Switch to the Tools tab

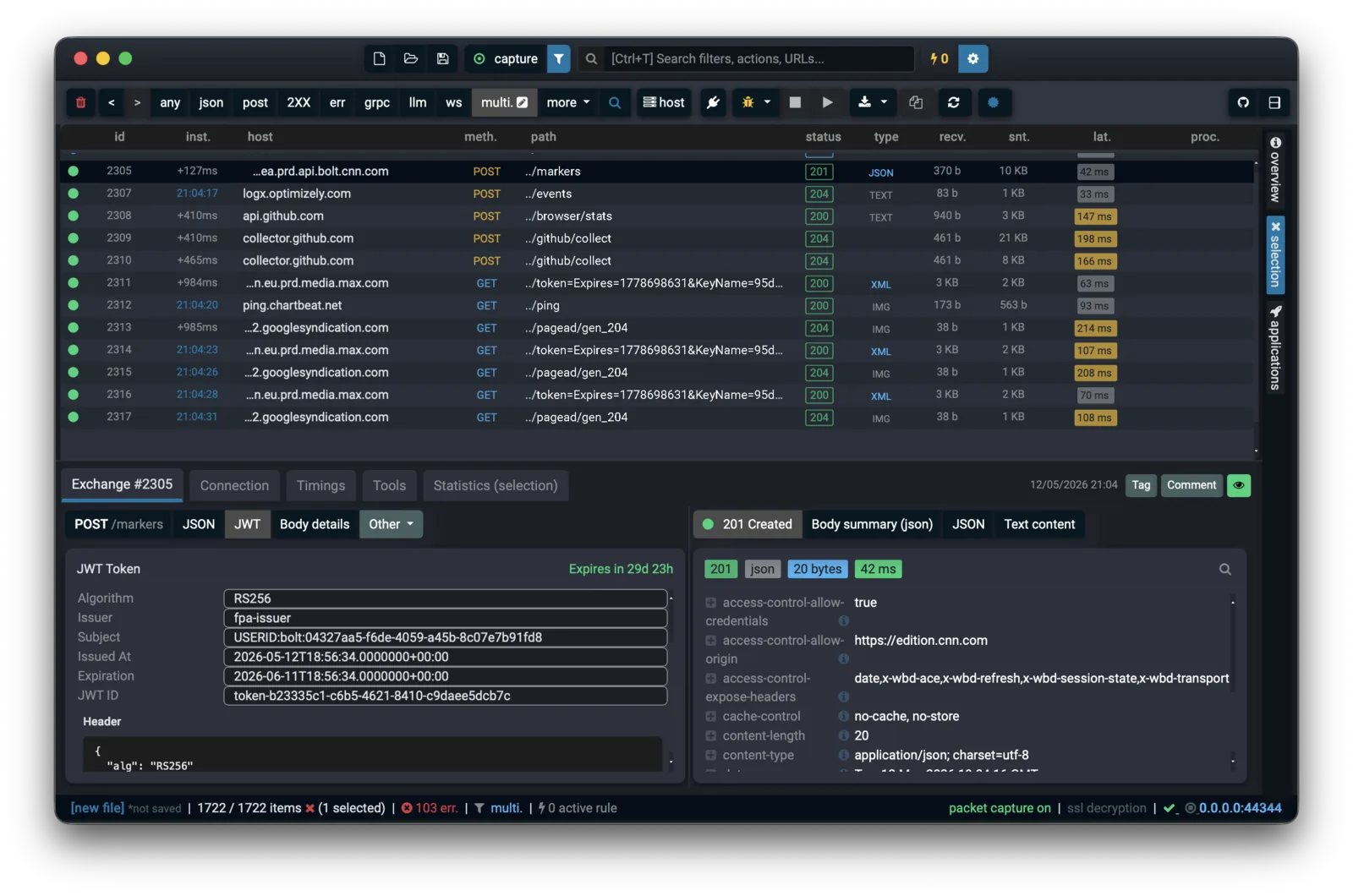pos(389,485)
